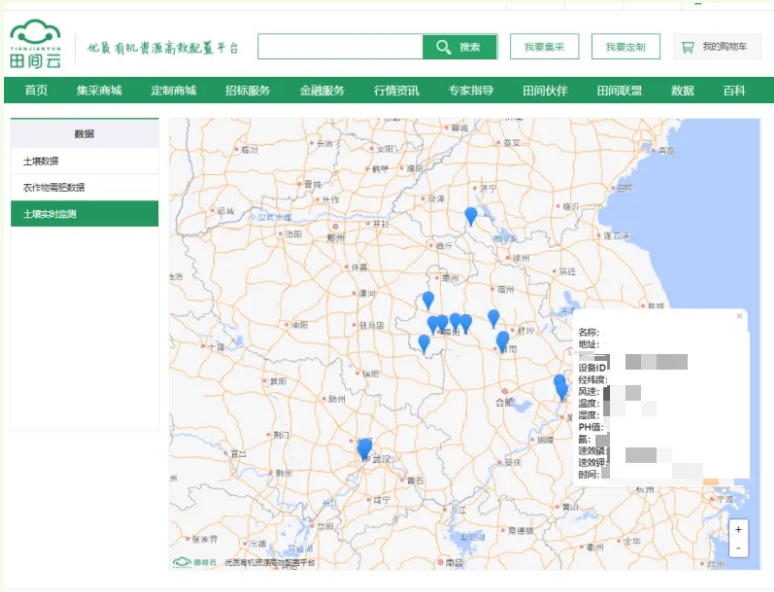Click the 我要定制 button
This screenshot has height=592, width=774.
[x=625, y=47]
